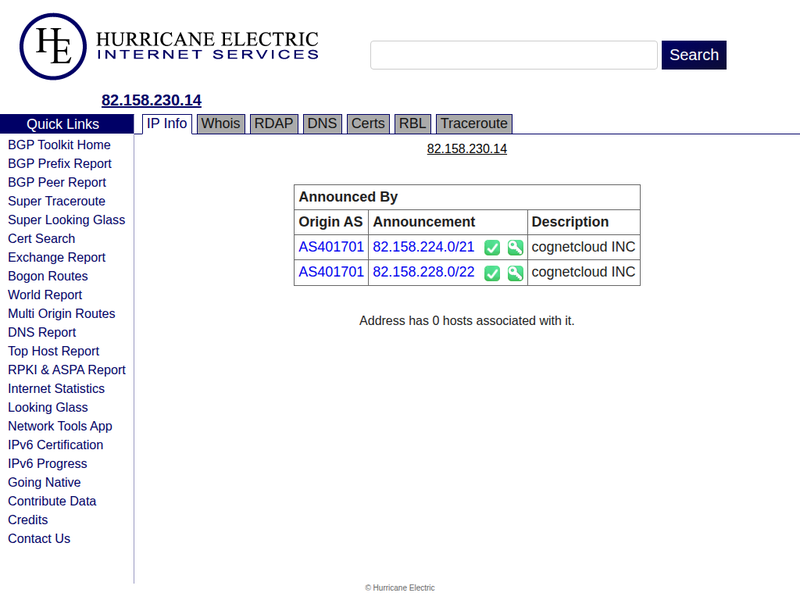800x600 pixels.
Task: Open the bold 82.158.230.14 heading link
Action: 152,100
